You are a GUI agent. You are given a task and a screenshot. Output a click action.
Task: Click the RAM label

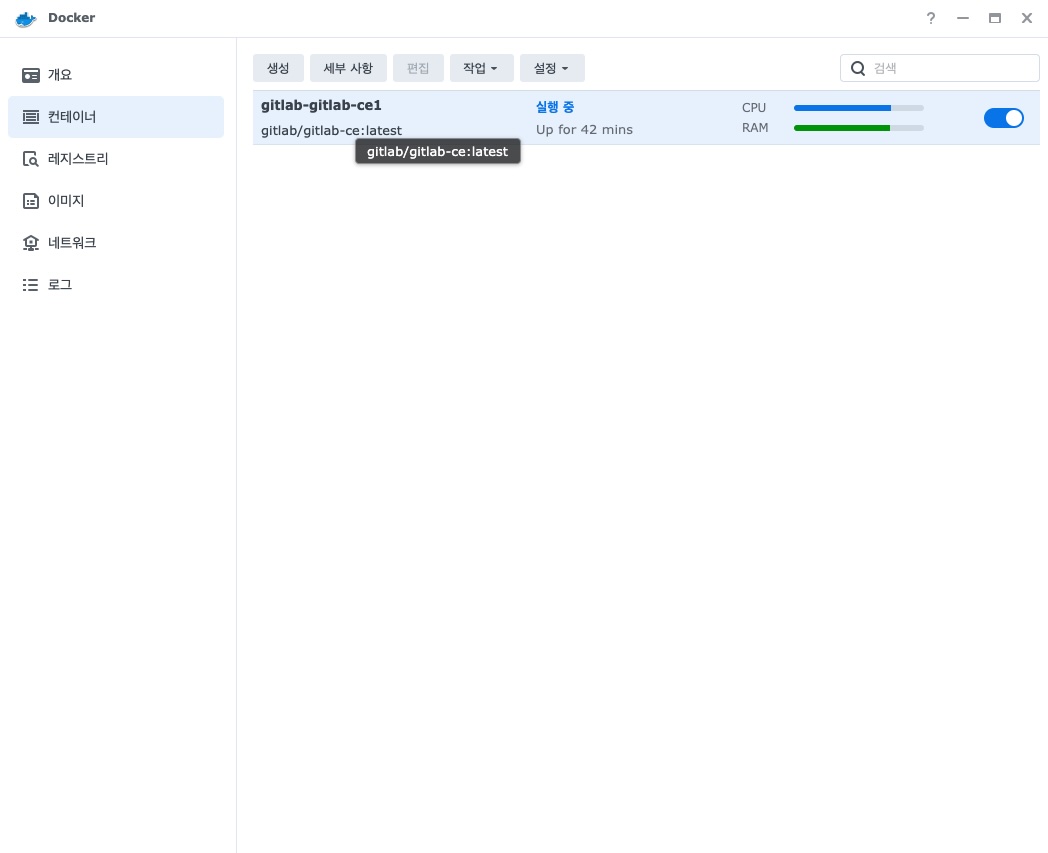click(x=755, y=128)
